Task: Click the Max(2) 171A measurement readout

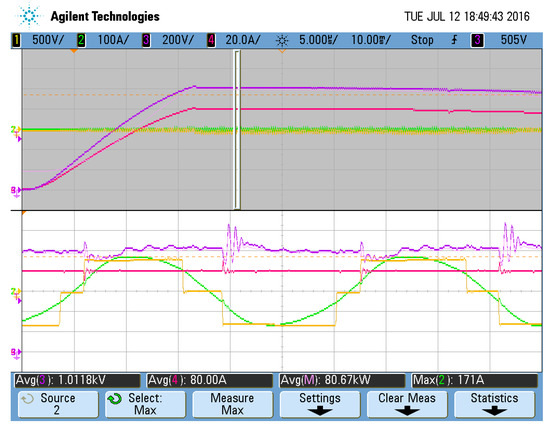Action: coord(475,380)
